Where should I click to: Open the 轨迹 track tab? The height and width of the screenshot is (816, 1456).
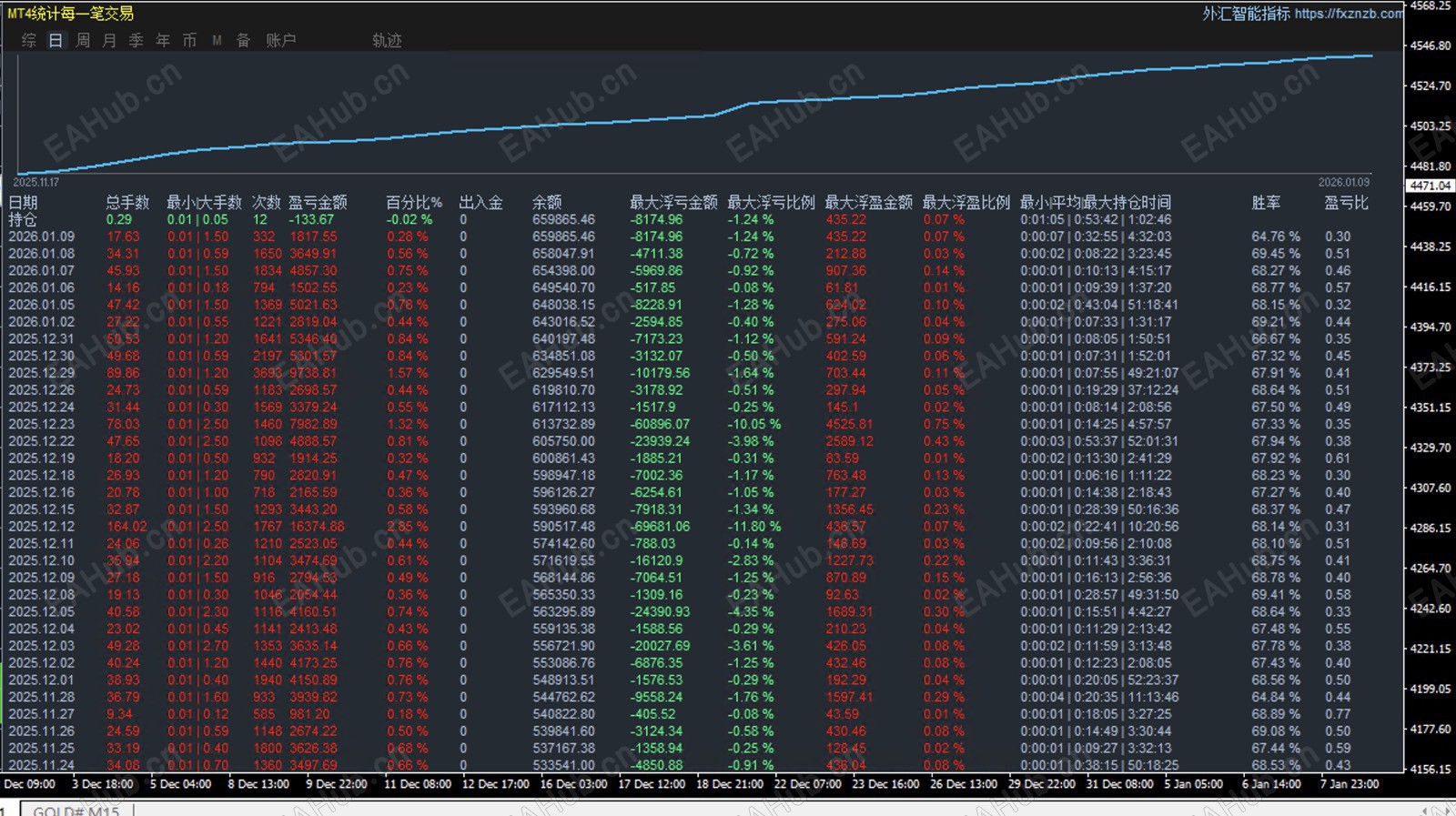387,40
